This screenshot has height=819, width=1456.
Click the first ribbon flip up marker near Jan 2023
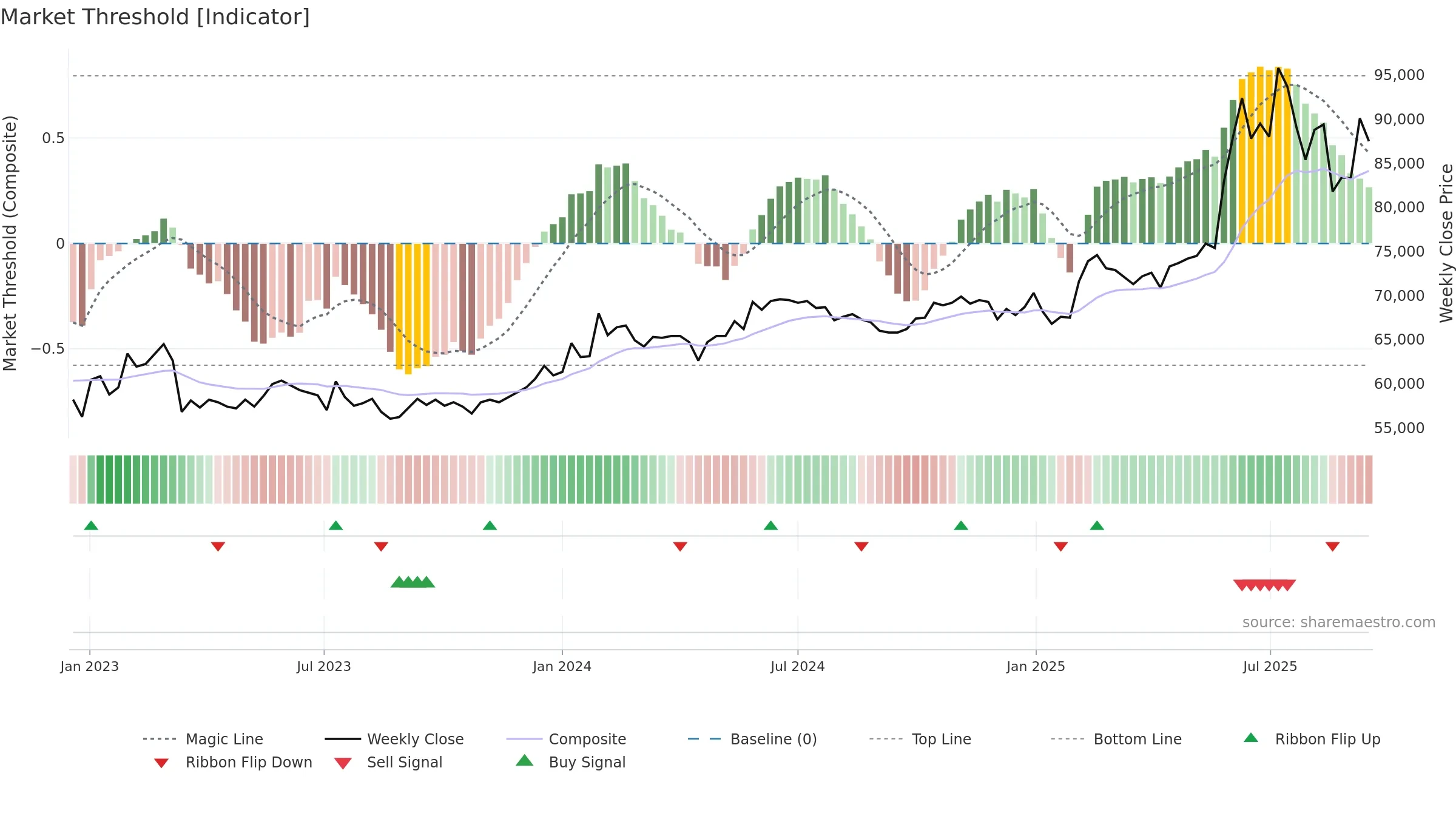(91, 525)
